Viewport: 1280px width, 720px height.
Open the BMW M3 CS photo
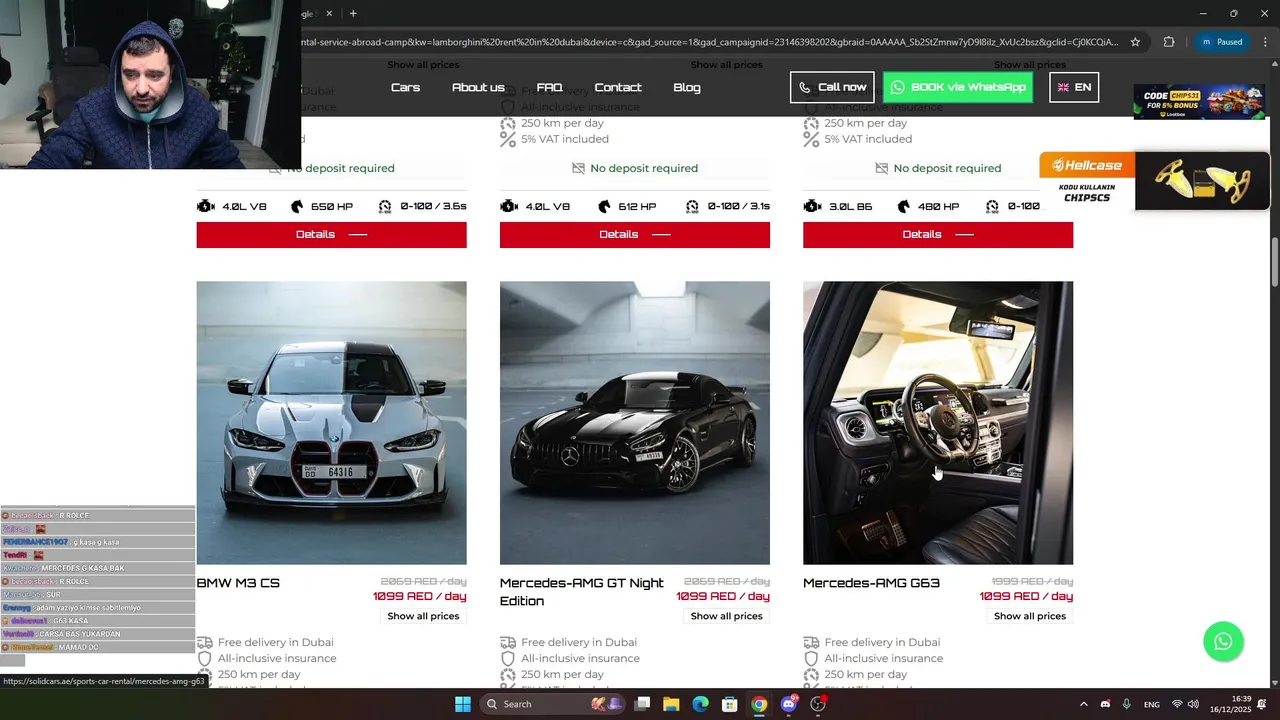331,423
